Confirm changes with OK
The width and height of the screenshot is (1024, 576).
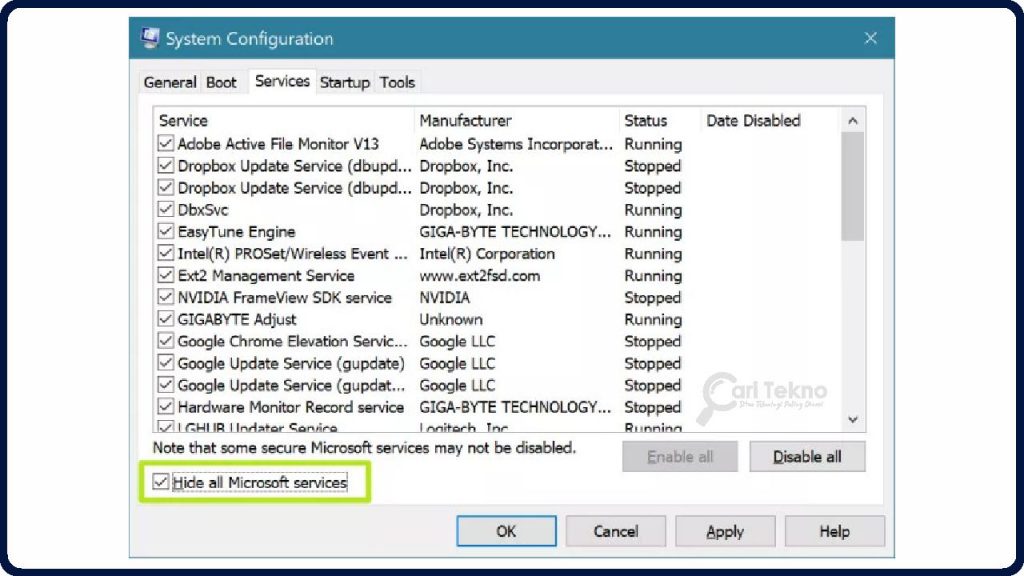[x=506, y=531]
